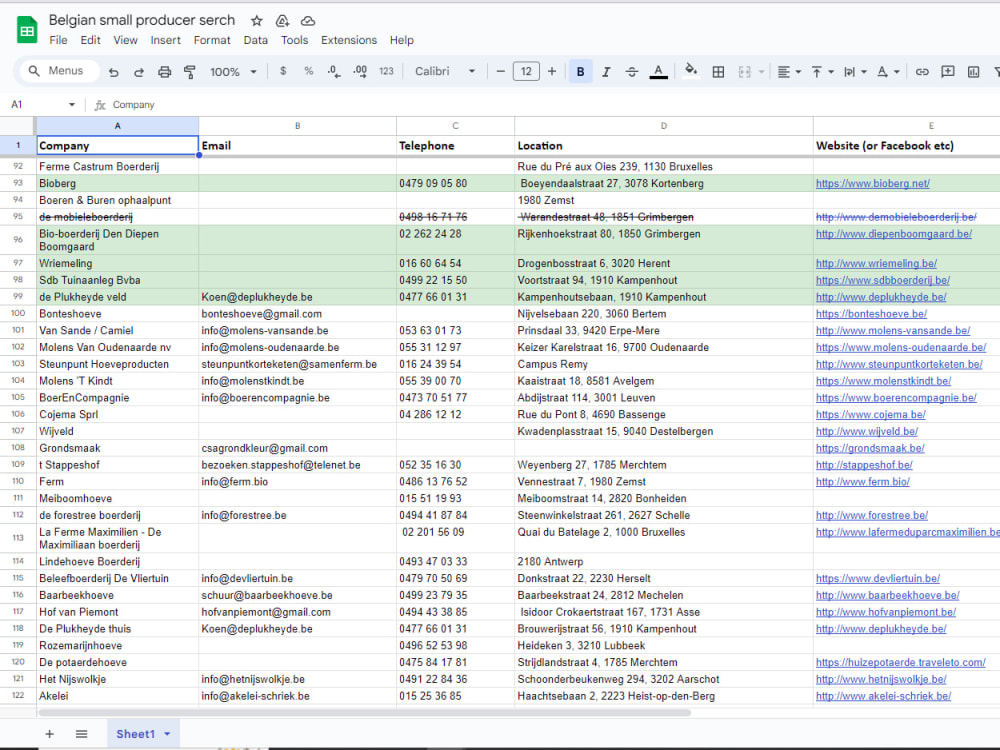Select the paint format roller icon

(189, 72)
